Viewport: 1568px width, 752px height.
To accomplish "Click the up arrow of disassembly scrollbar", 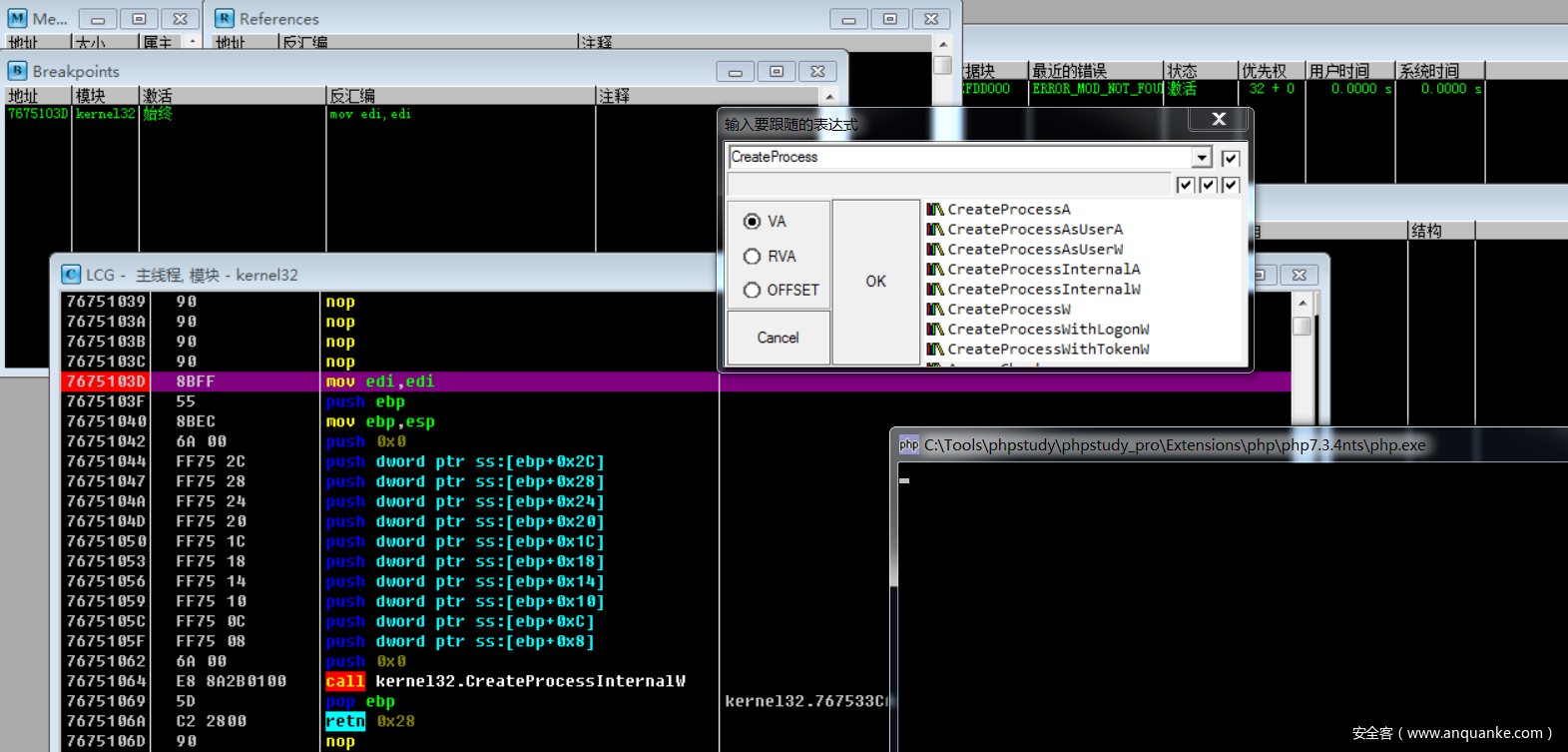I will tap(1302, 302).
